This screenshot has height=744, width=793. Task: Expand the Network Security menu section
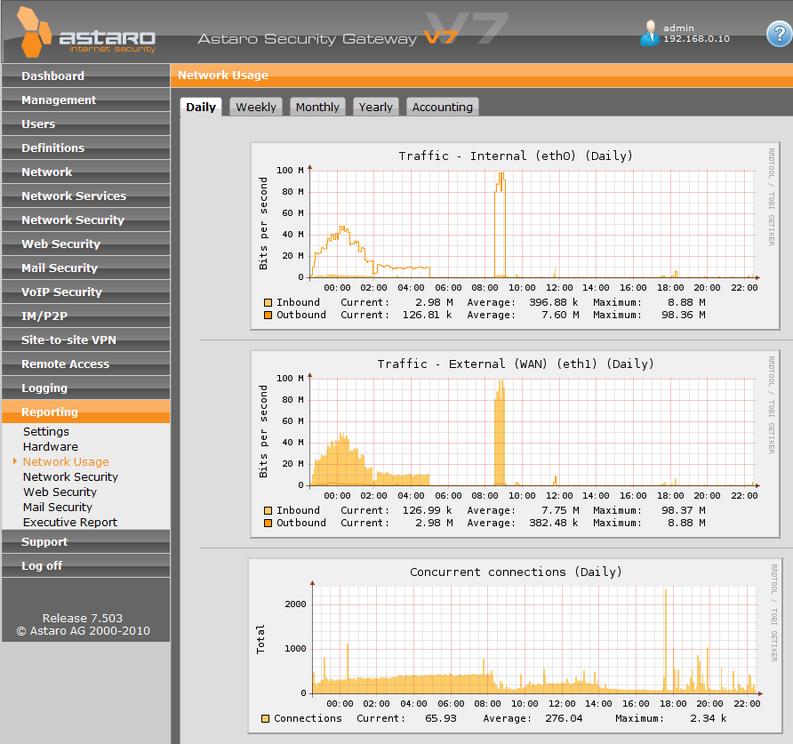pyautogui.click(x=73, y=220)
